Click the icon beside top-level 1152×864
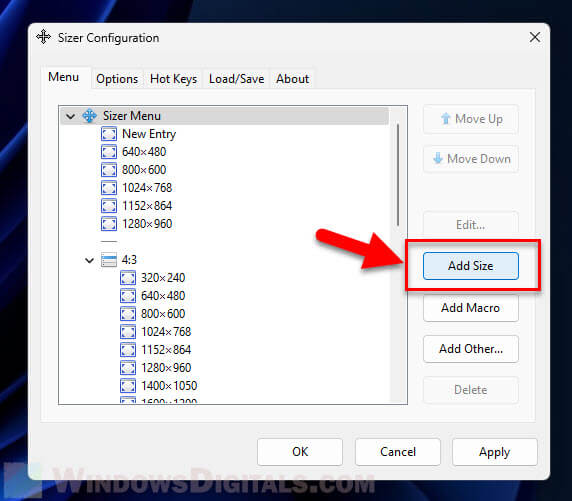This screenshot has width=572, height=501. pos(109,206)
